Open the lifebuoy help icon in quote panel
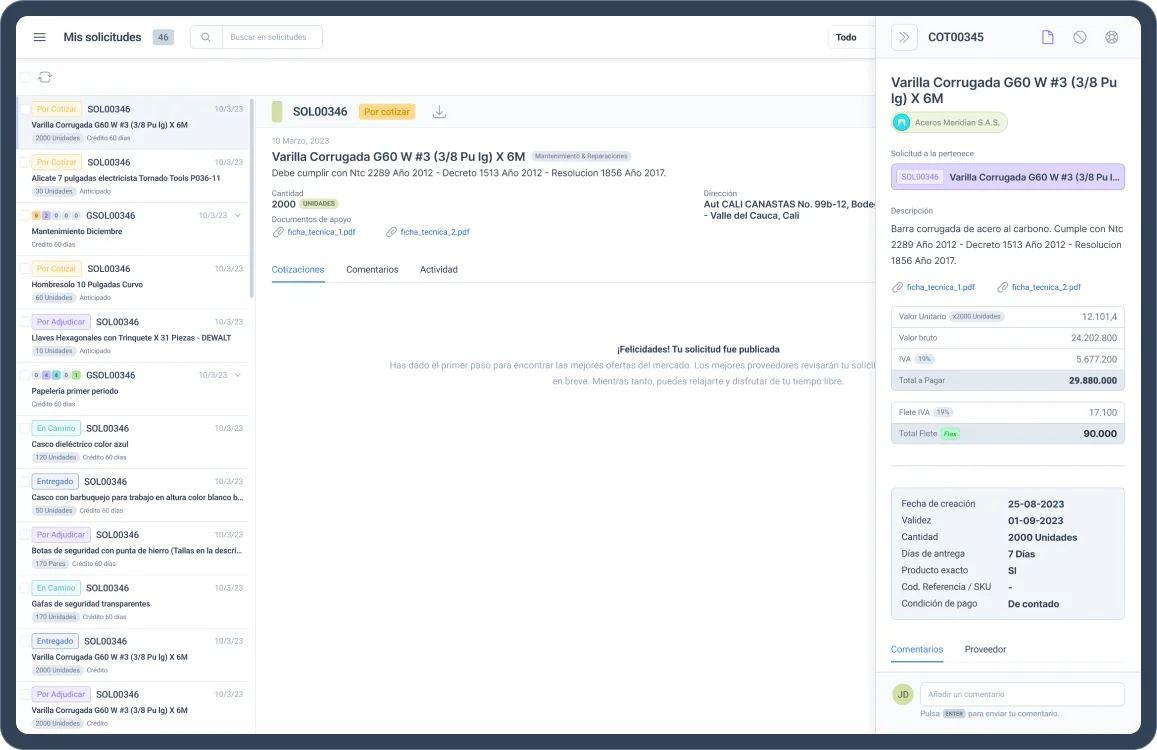This screenshot has height=750, width=1157. pyautogui.click(x=1111, y=37)
